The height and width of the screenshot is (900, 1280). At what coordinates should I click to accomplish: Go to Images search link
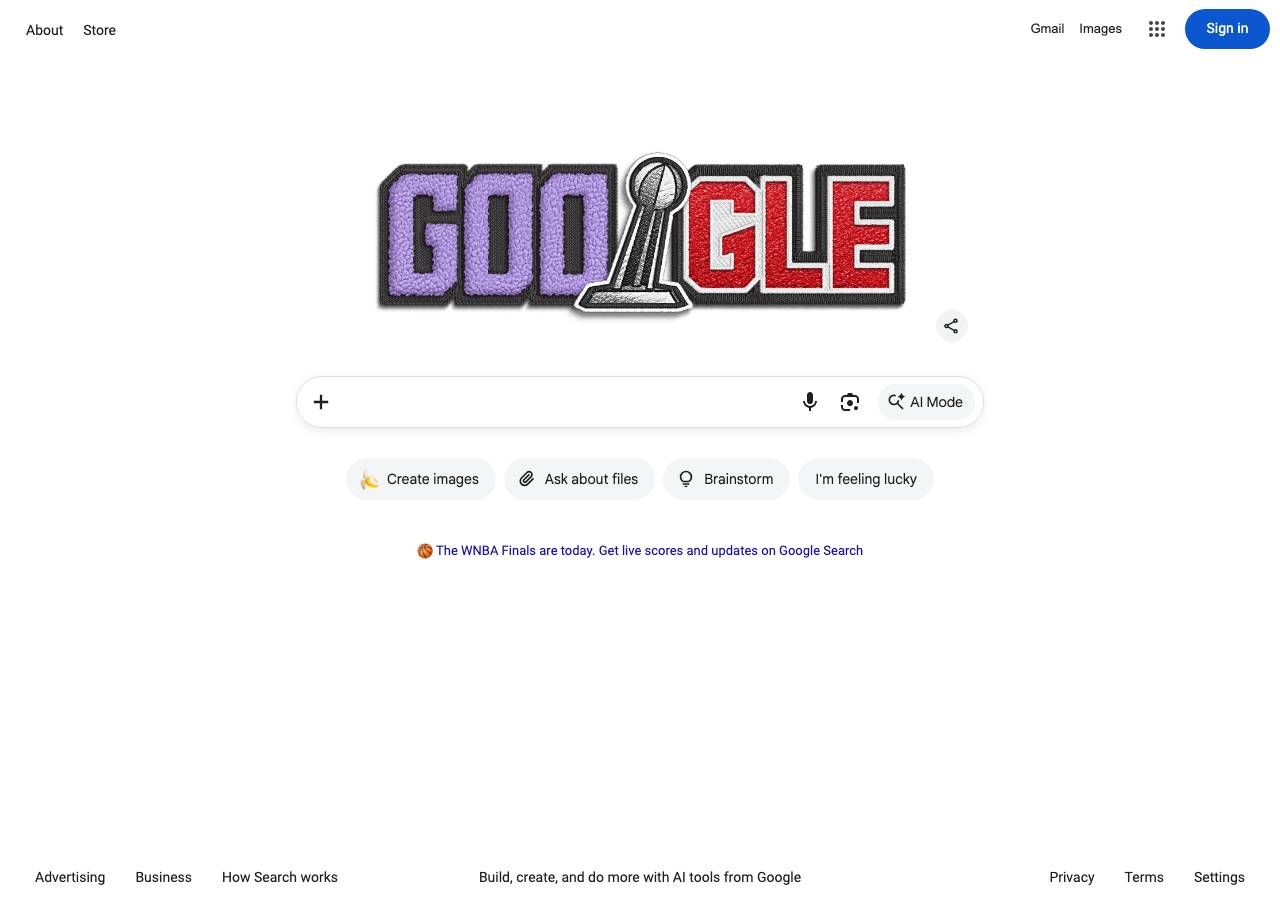coord(1100,29)
